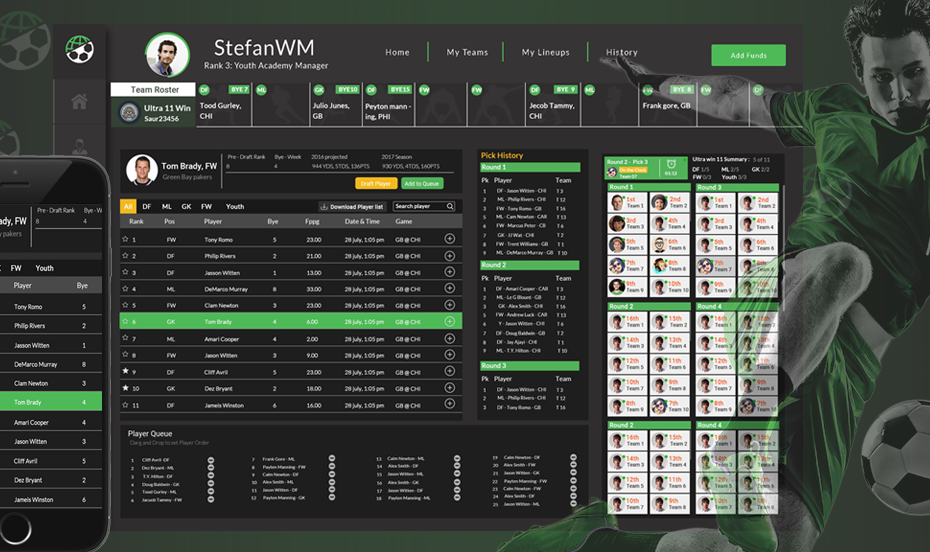Select Frank gore, GB roster slot
The width and height of the screenshot is (930, 552).
pos(667,105)
